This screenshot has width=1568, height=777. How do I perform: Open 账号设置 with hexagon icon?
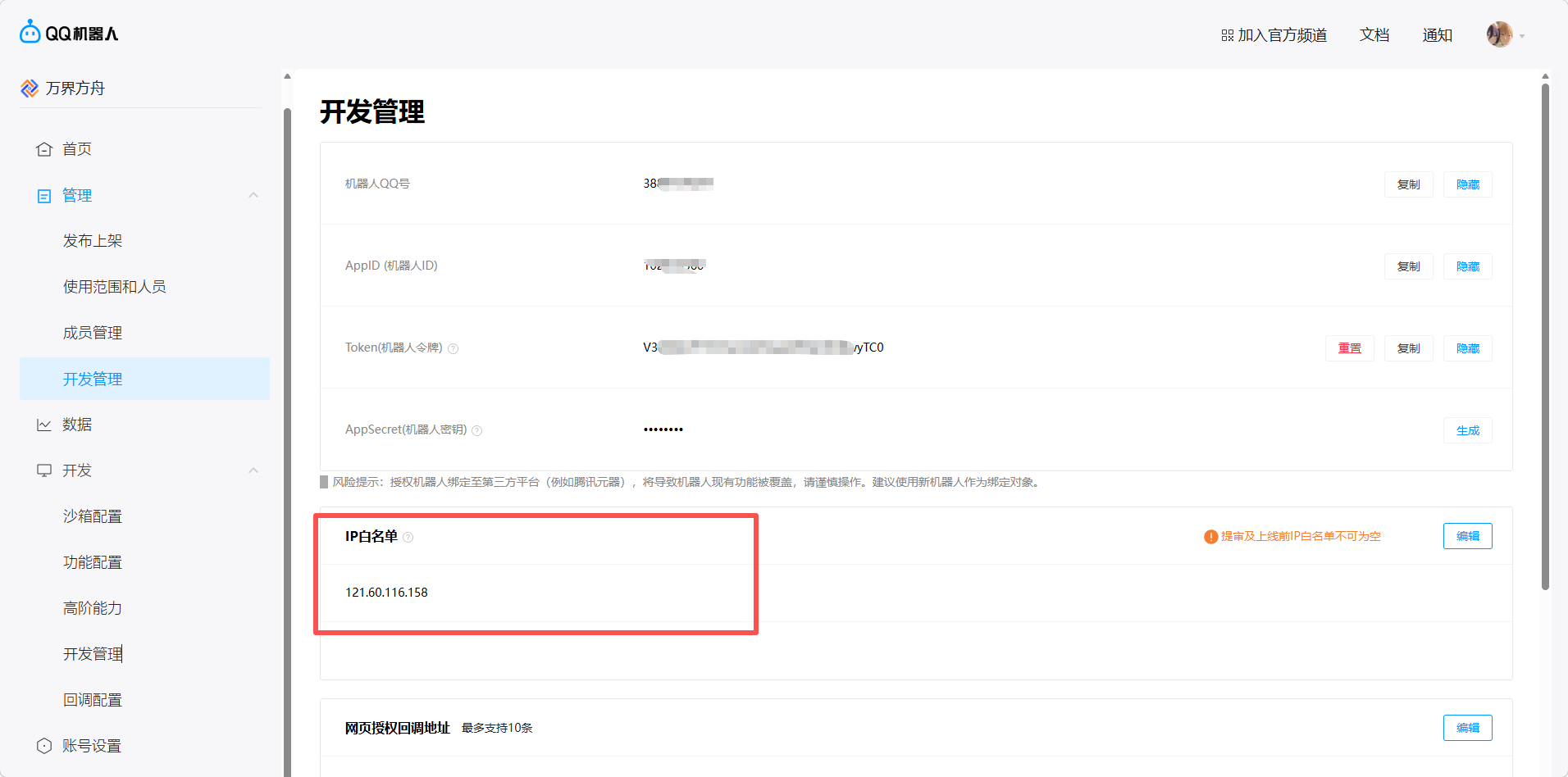44,746
